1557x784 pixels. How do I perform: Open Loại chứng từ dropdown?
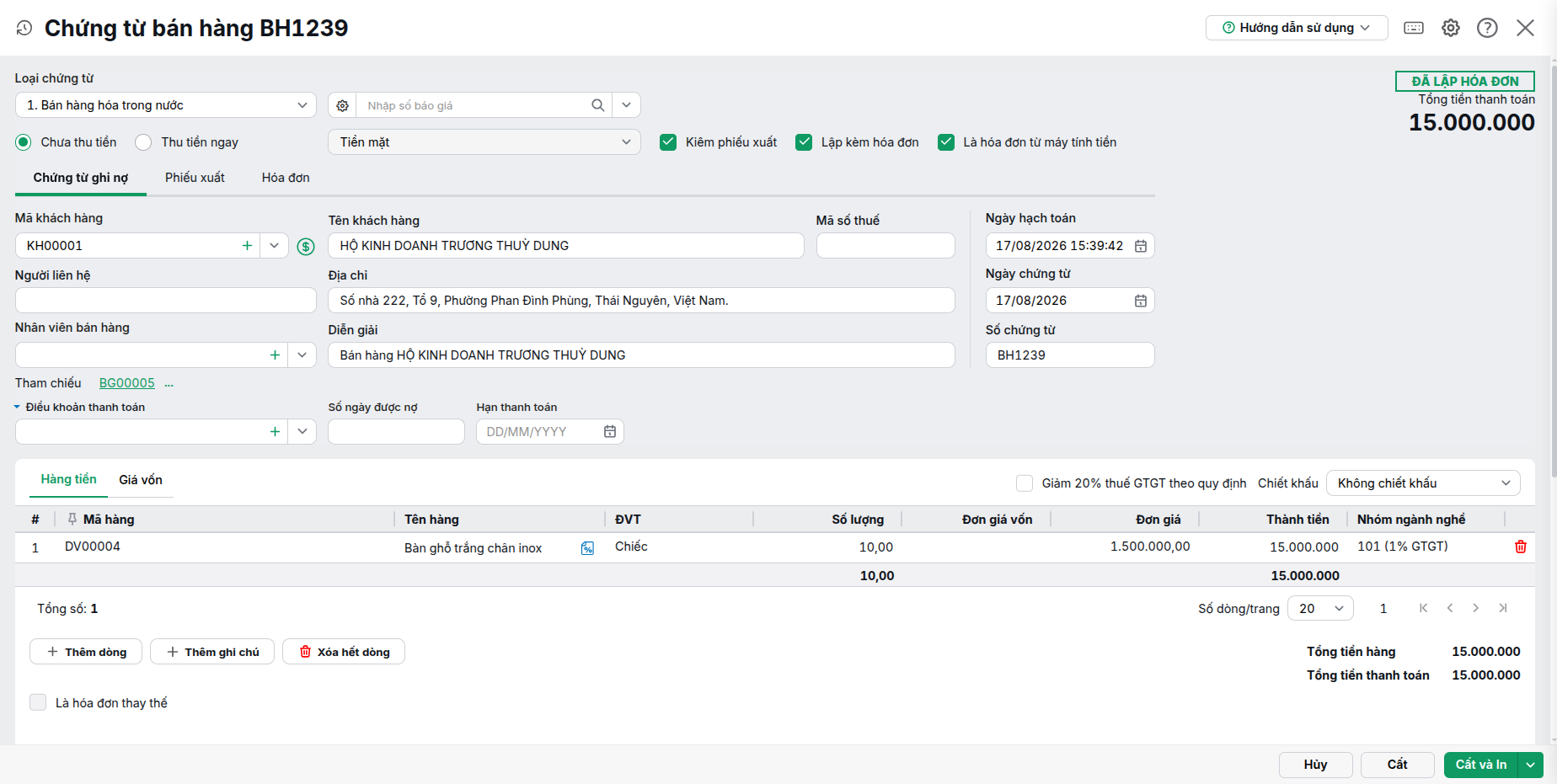pyautogui.click(x=166, y=105)
